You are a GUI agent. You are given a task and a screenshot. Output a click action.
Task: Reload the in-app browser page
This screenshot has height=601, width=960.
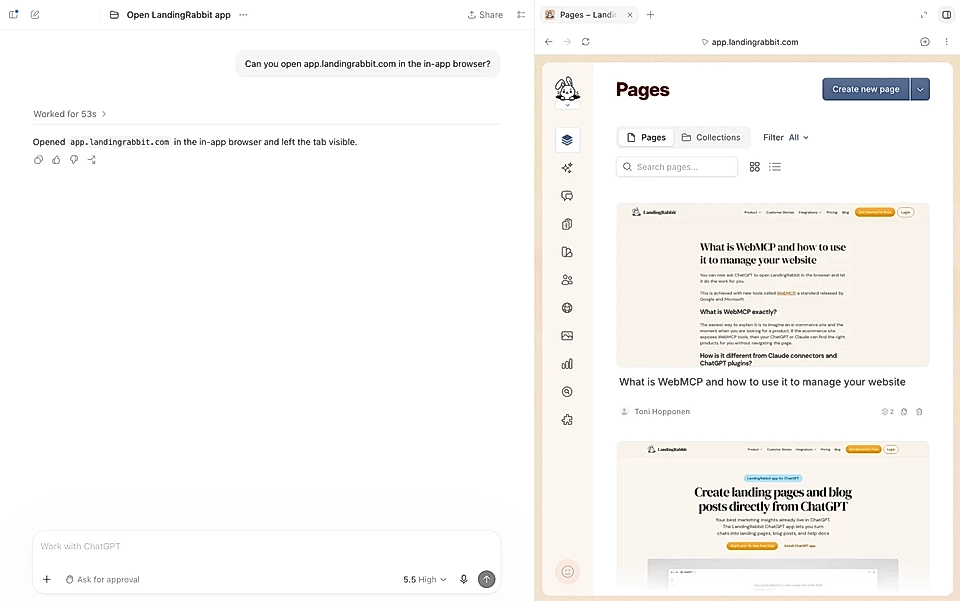586,42
